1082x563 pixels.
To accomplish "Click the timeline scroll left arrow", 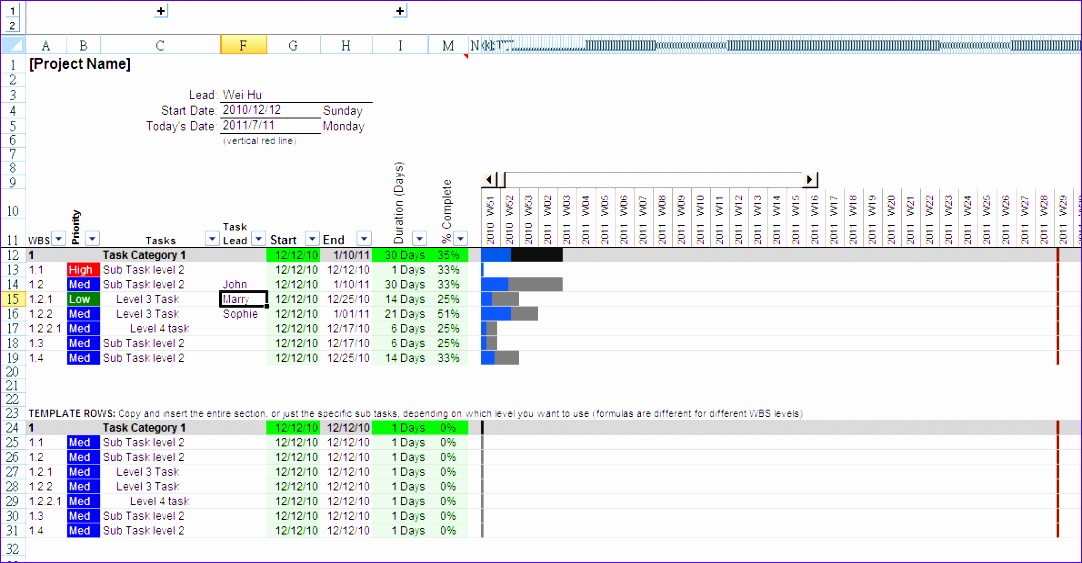I will click(489, 179).
